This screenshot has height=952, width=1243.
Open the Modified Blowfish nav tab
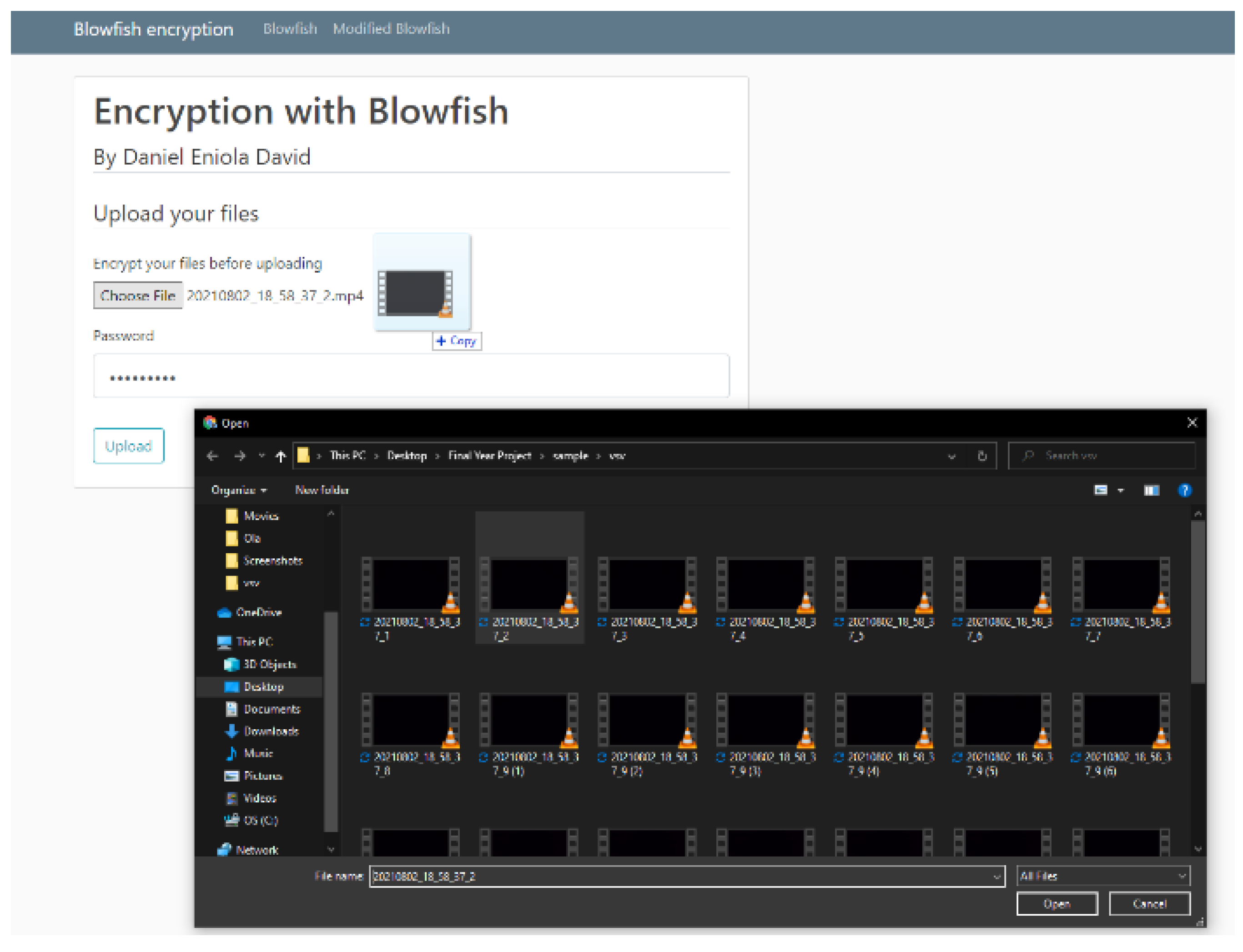[x=392, y=29]
